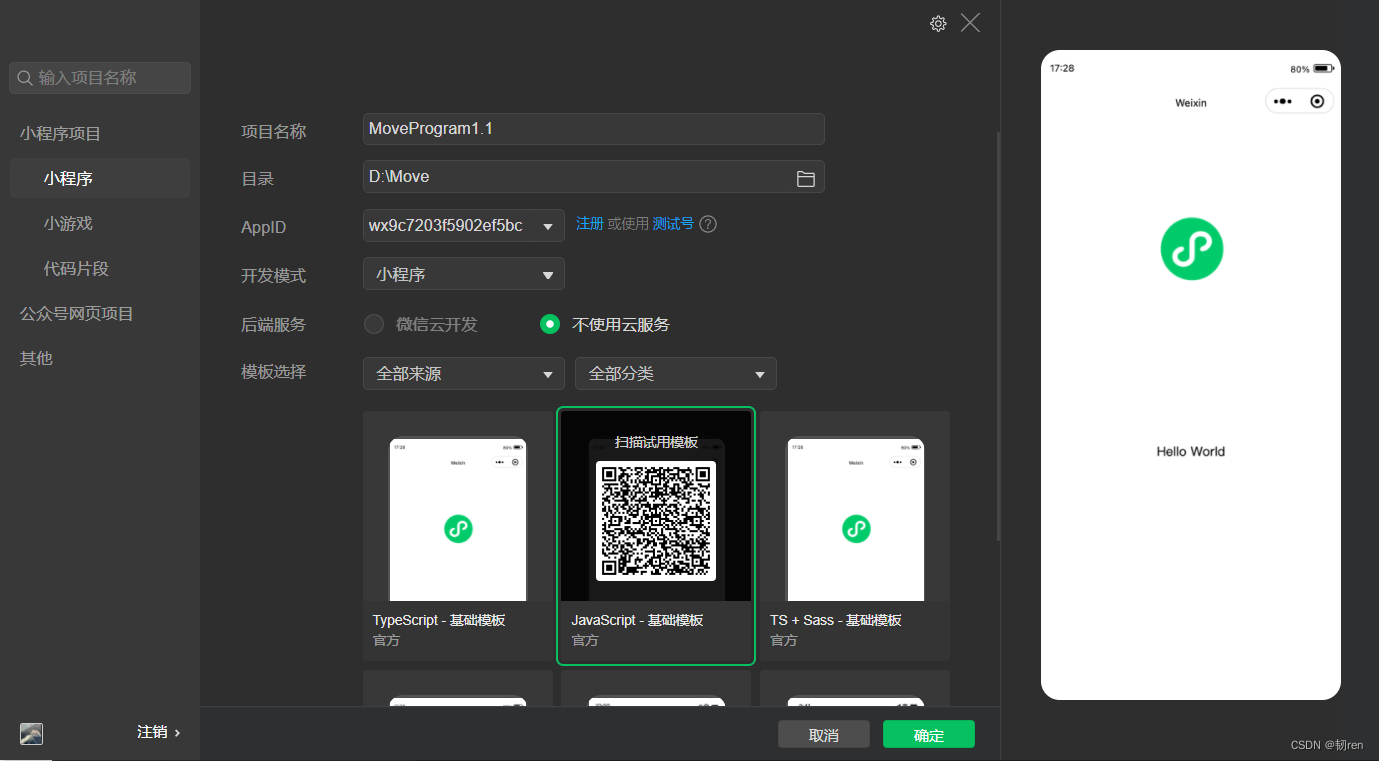1379x761 pixels.
Task: Click the 输入项目名称 search box
Action: pos(100,78)
